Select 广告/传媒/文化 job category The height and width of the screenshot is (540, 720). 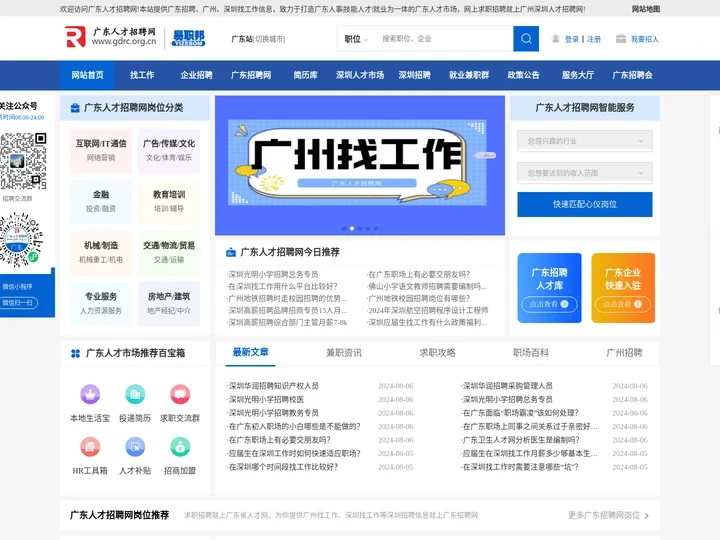coord(169,151)
